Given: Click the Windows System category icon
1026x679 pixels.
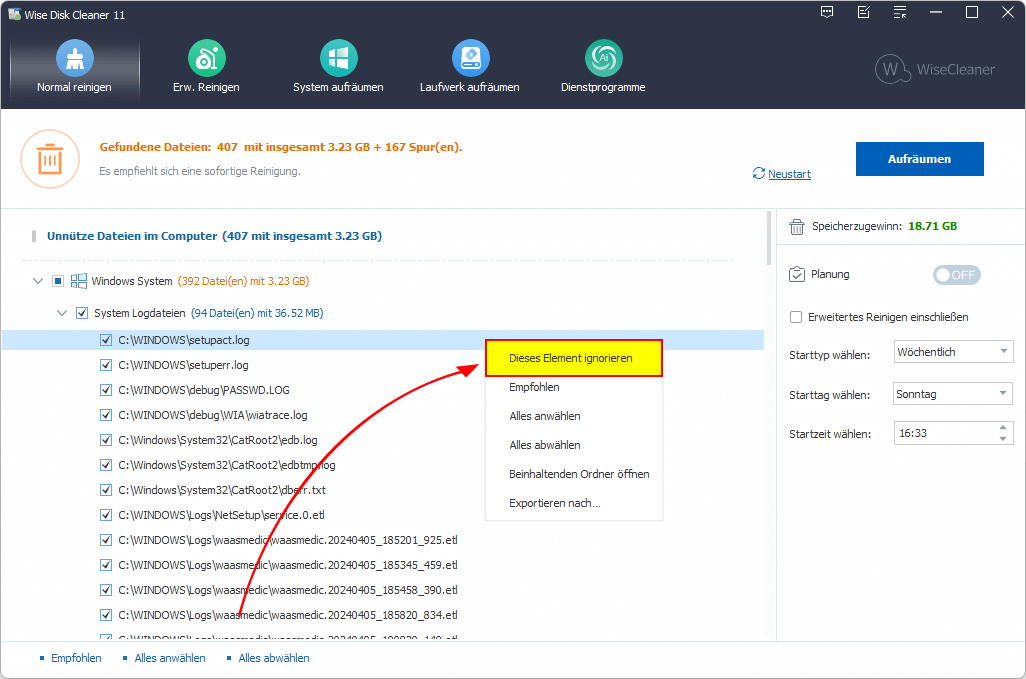Looking at the screenshot, I should (x=79, y=281).
